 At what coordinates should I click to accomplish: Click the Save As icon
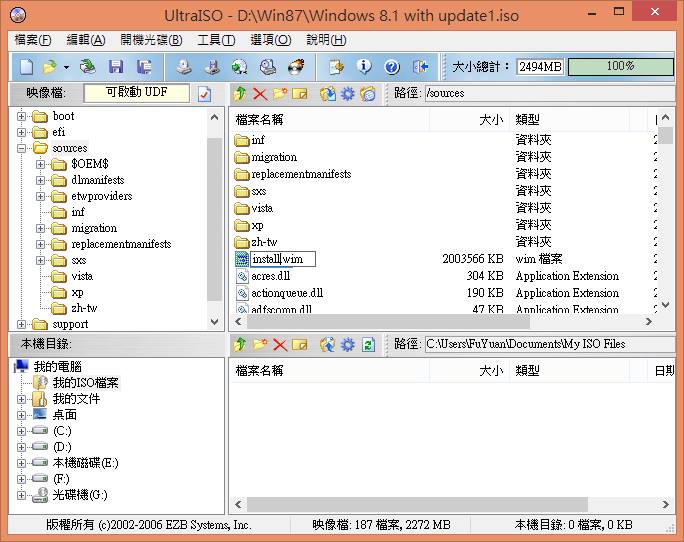click(x=144, y=67)
